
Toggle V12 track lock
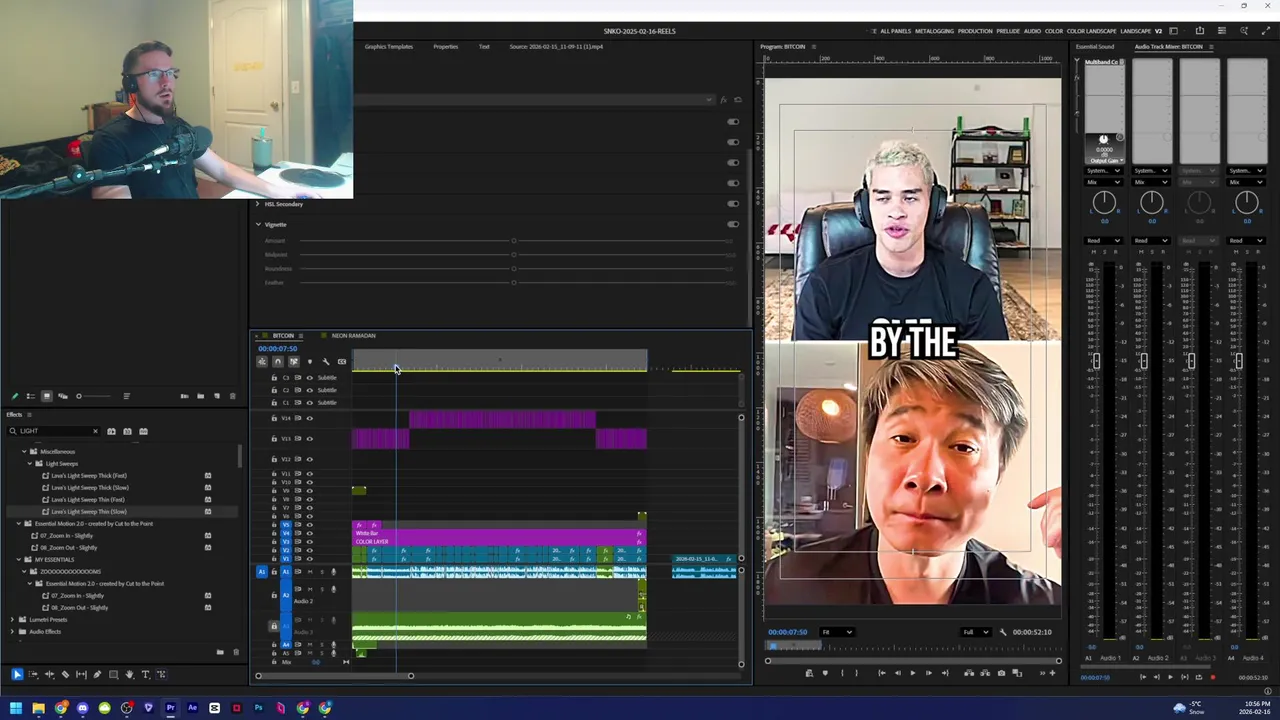[x=274, y=459]
